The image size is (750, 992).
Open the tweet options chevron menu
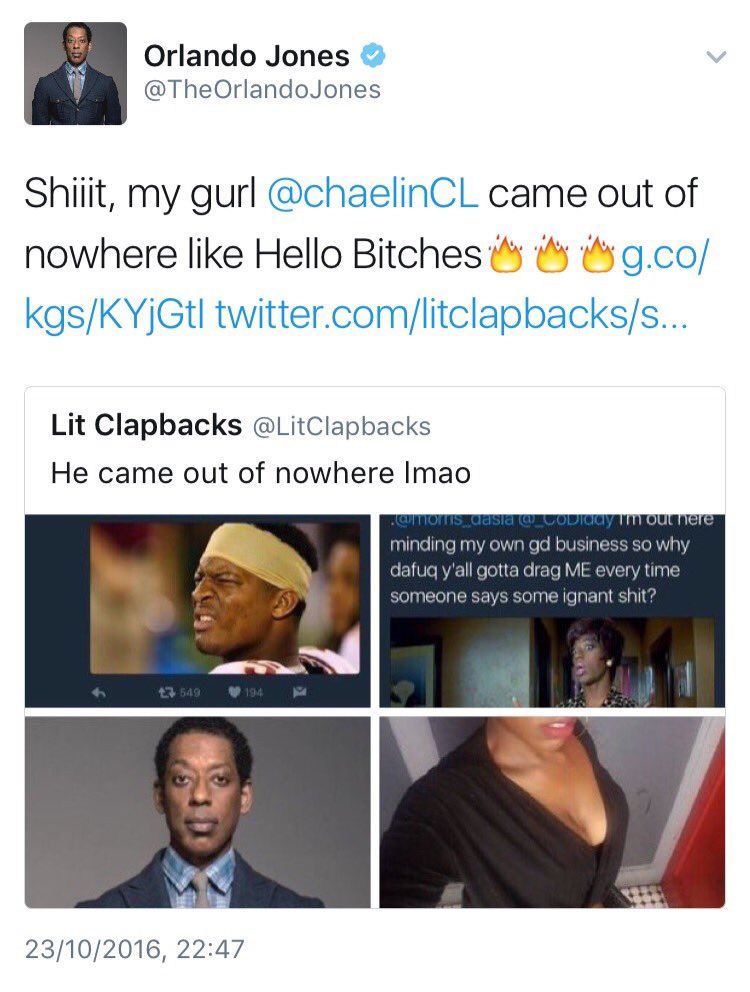click(716, 57)
